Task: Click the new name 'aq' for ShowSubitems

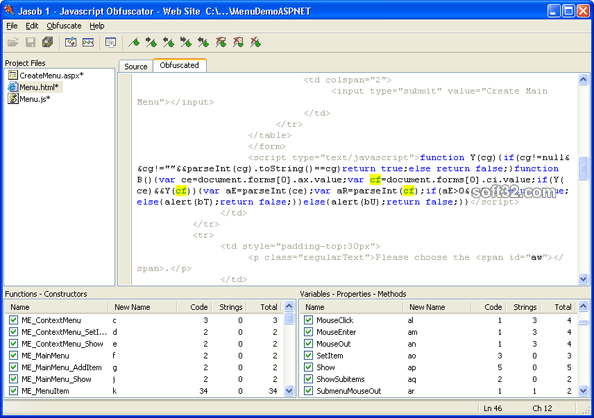Action: coord(412,379)
